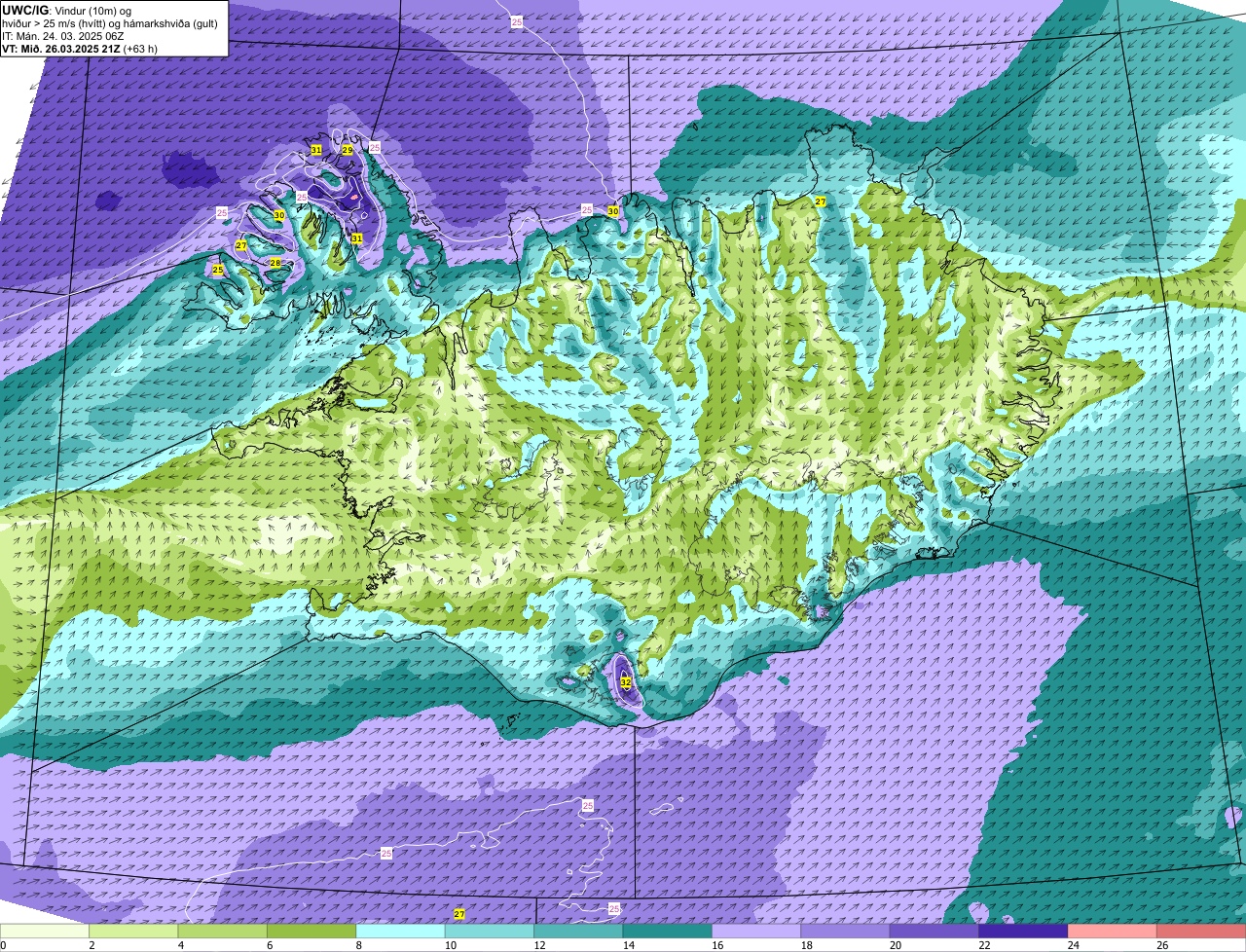This screenshot has width=1246, height=952.
Task: Select the salmon-red legend swatch above 26 m/s
Action: 1202,931
